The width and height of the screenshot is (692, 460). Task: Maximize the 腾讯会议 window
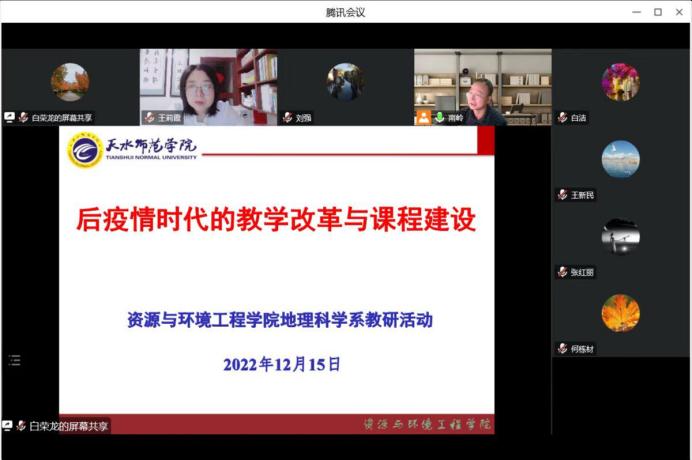[x=657, y=12]
